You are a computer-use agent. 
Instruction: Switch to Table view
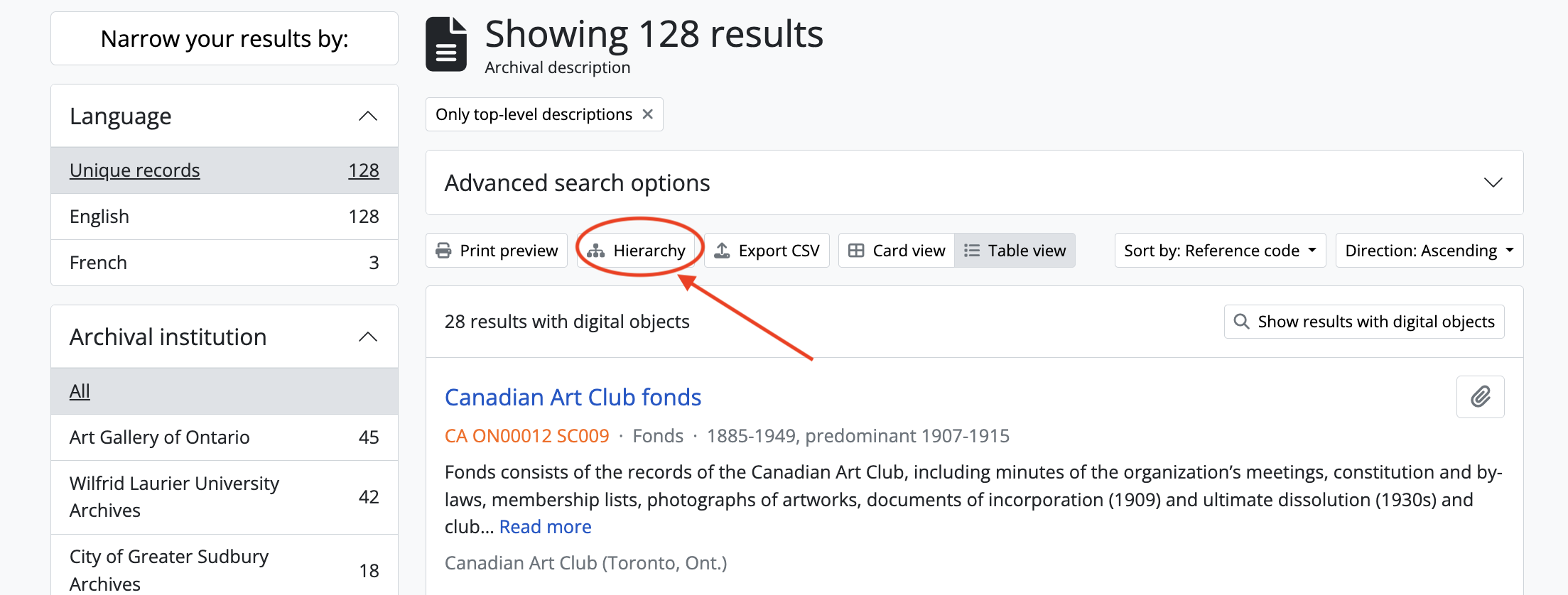coord(1015,251)
